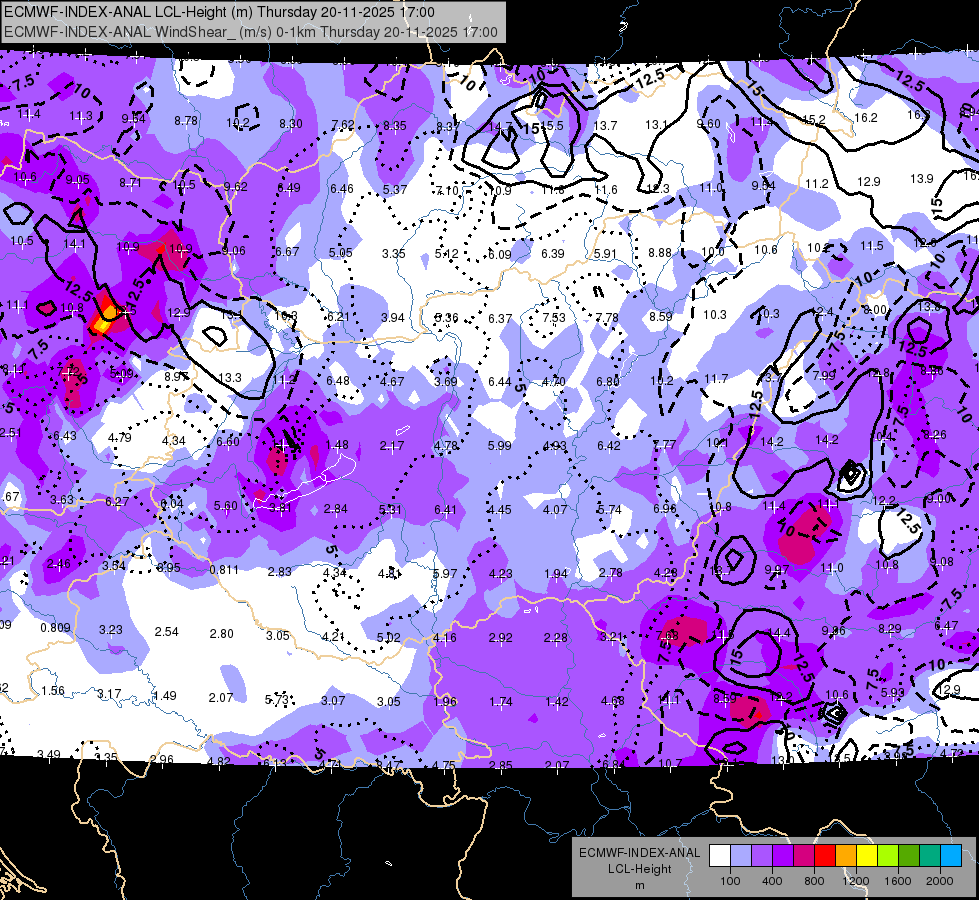This screenshot has width=979, height=900.
Task: Click the legend 'LCL-Height' title text
Action: point(640,869)
